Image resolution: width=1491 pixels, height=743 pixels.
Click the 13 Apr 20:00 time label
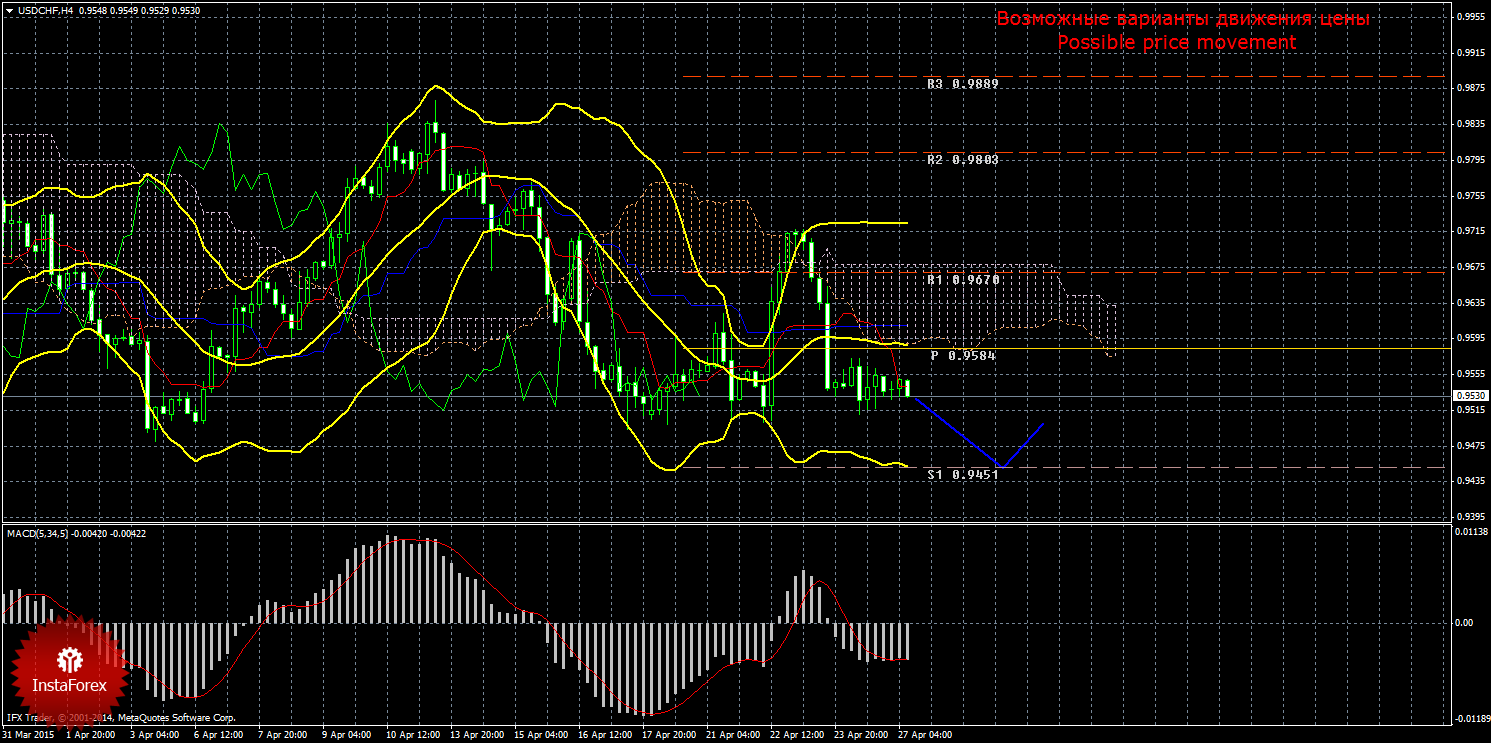pos(476,735)
